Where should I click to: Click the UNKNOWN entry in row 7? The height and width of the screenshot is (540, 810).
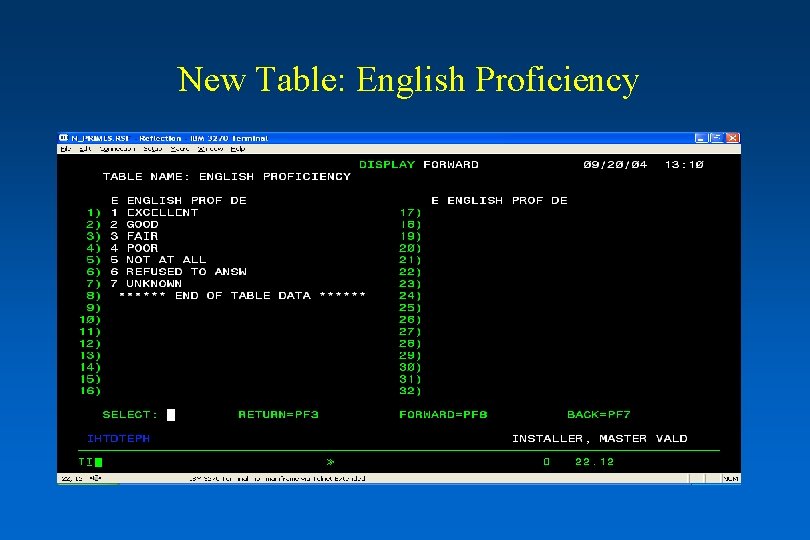154,284
